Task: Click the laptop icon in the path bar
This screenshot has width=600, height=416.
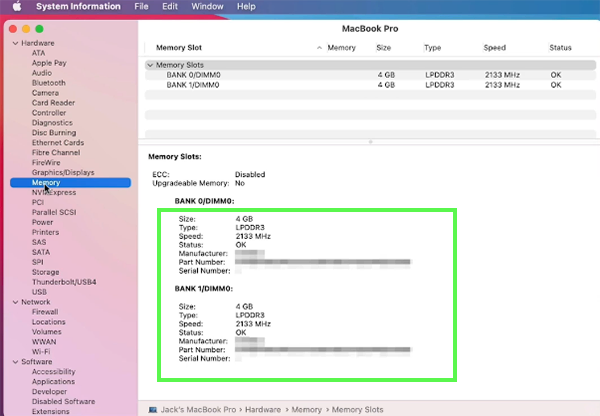Action: (x=153, y=410)
